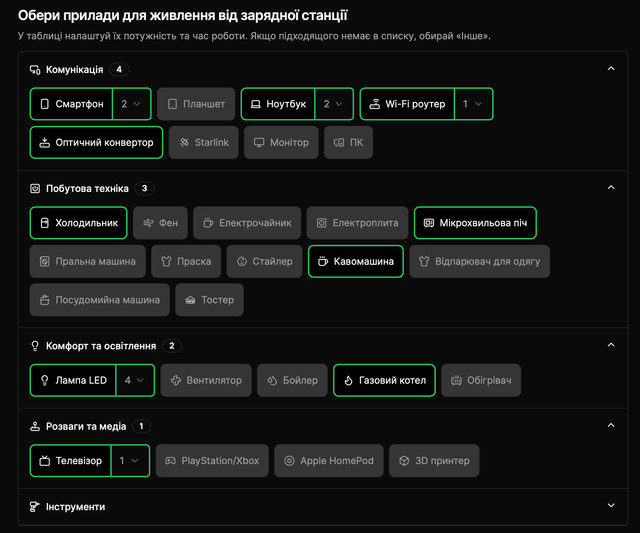This screenshot has height=533, width=640.
Task: Click the coffee cup icon on Кавомашина
Action: [x=323, y=261]
